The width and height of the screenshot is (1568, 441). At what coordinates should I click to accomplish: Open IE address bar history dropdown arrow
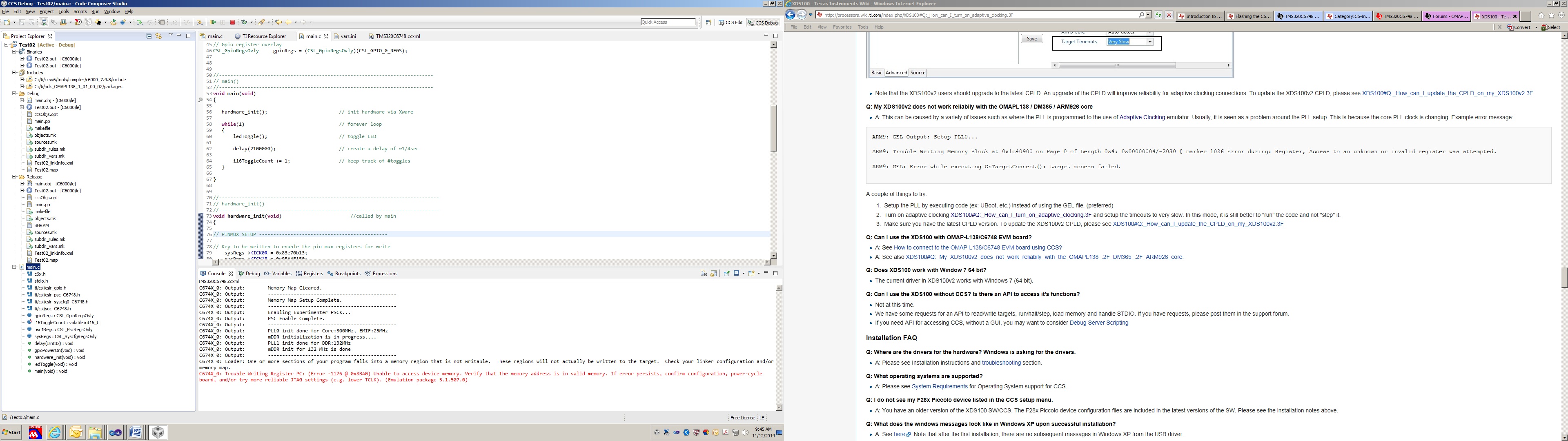click(x=1148, y=15)
